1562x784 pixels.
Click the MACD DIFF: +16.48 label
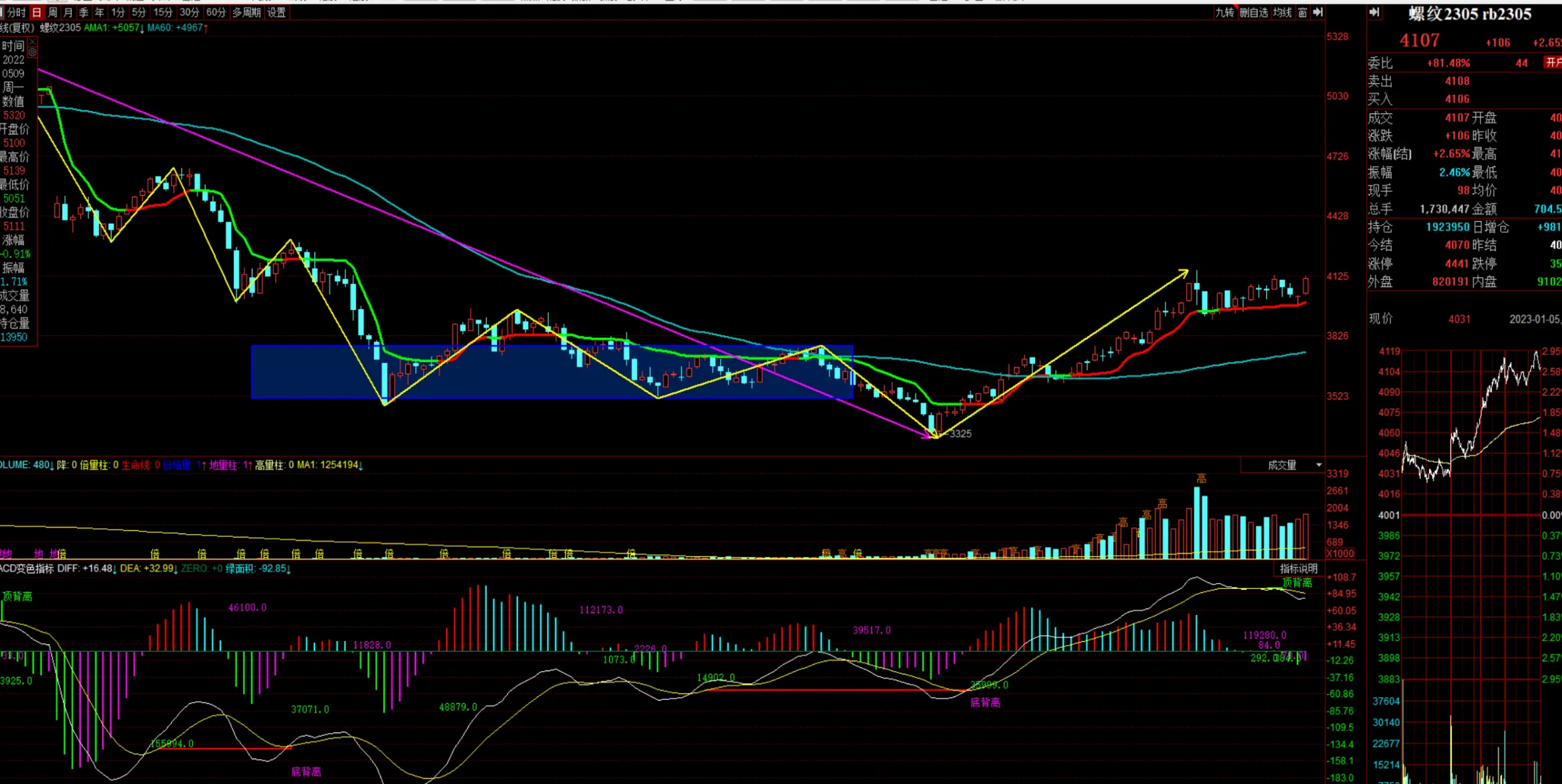point(87,568)
